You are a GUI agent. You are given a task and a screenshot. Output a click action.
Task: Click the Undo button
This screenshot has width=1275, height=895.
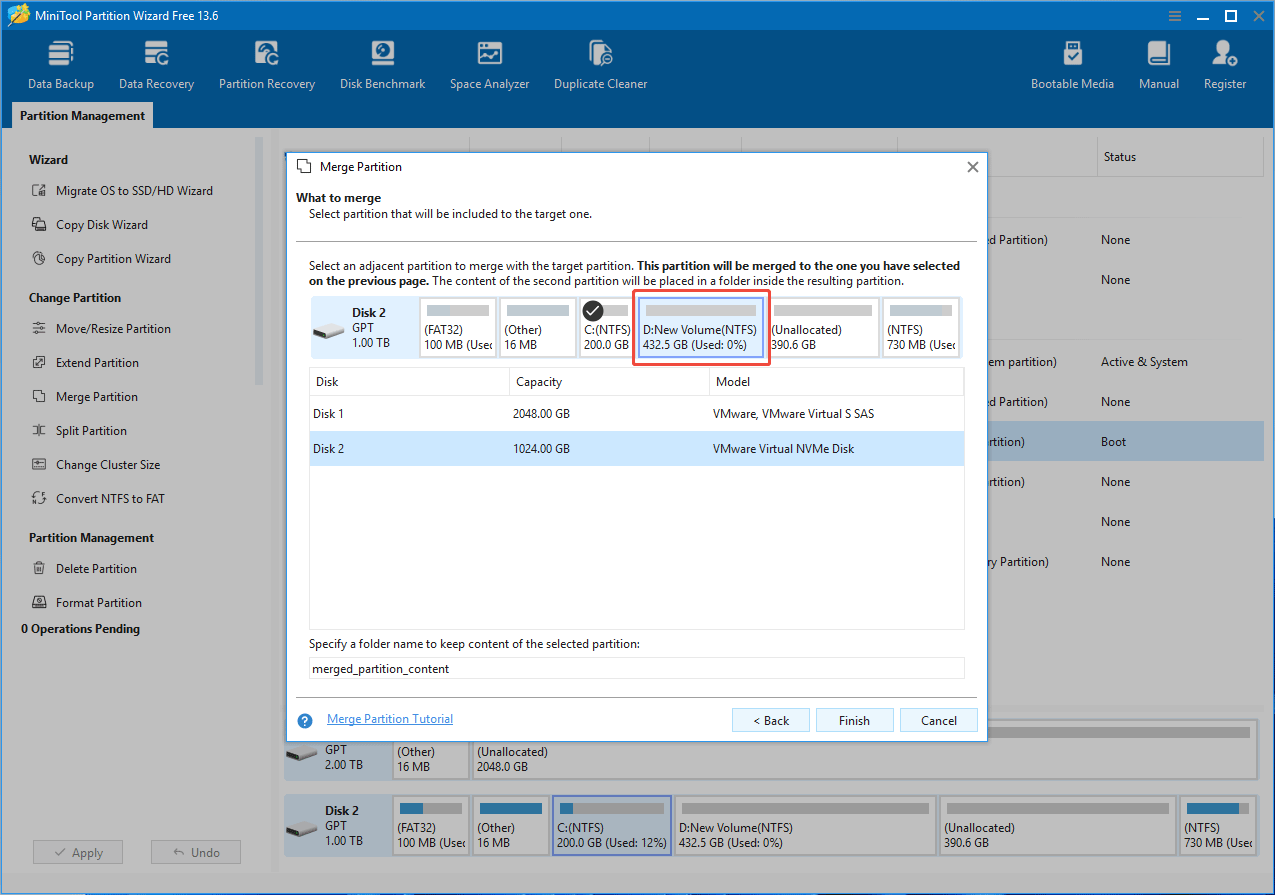[196, 853]
